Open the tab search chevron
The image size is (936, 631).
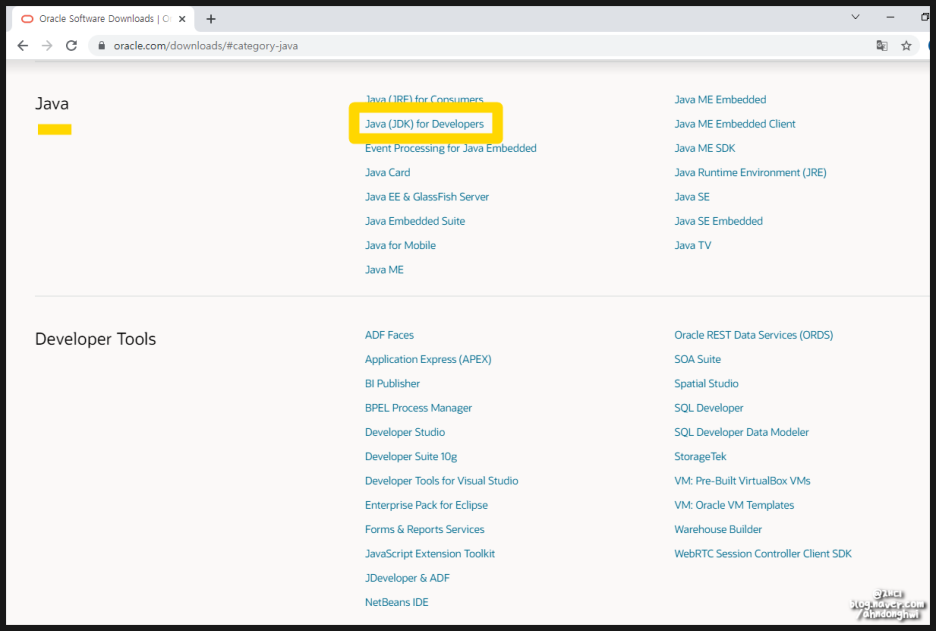tap(855, 17)
